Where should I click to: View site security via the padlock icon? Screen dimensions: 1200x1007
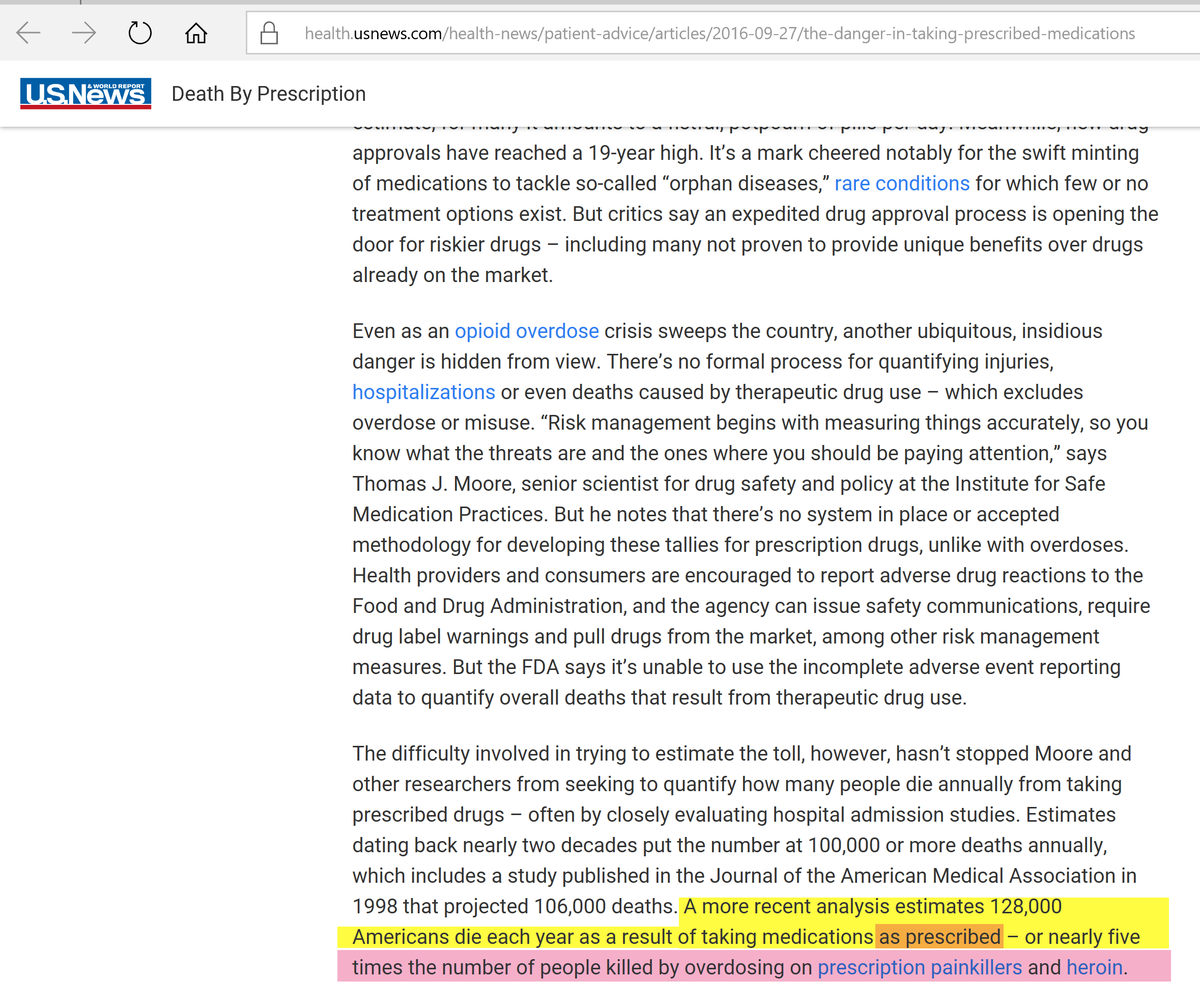point(269,34)
